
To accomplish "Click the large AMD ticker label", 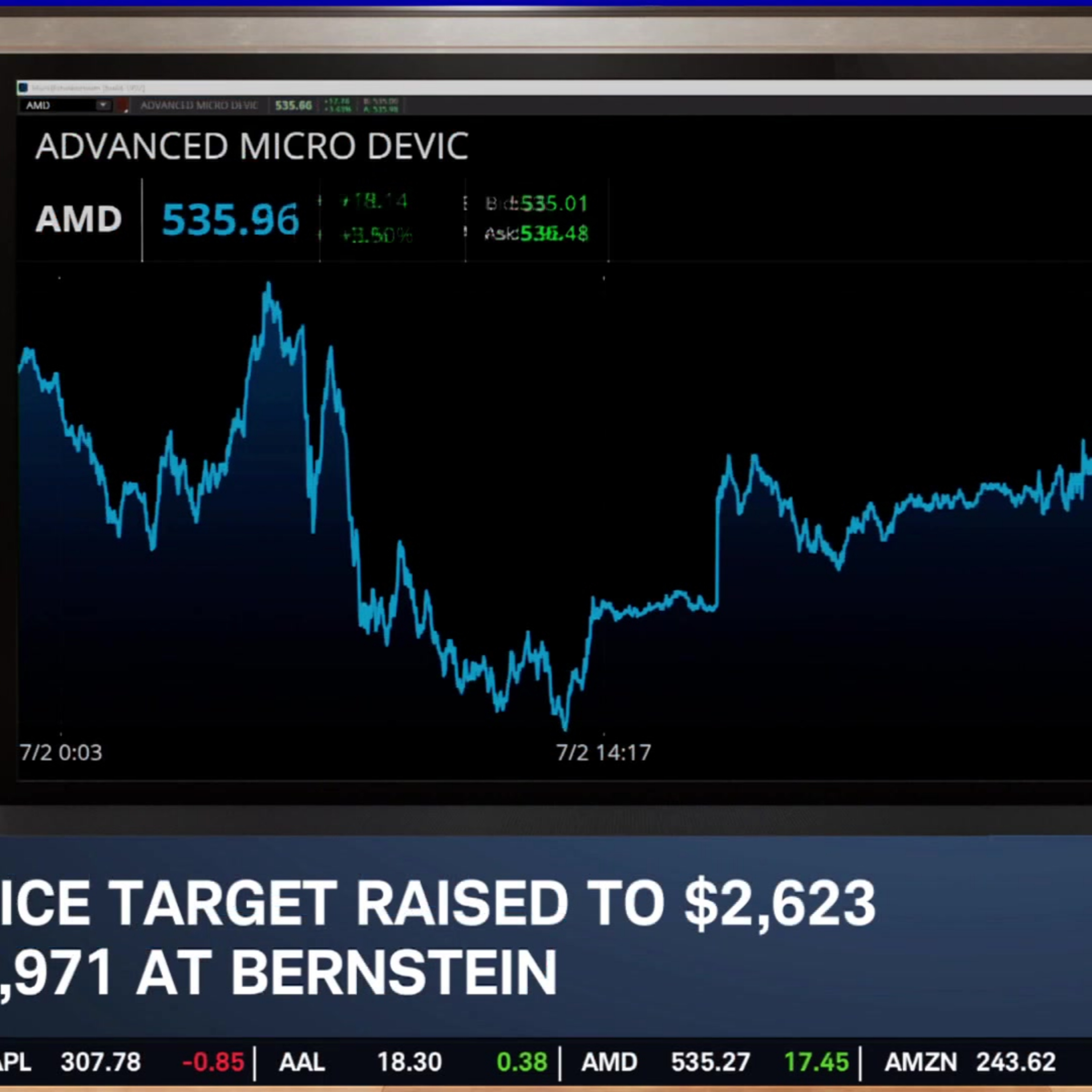I will tap(79, 219).
